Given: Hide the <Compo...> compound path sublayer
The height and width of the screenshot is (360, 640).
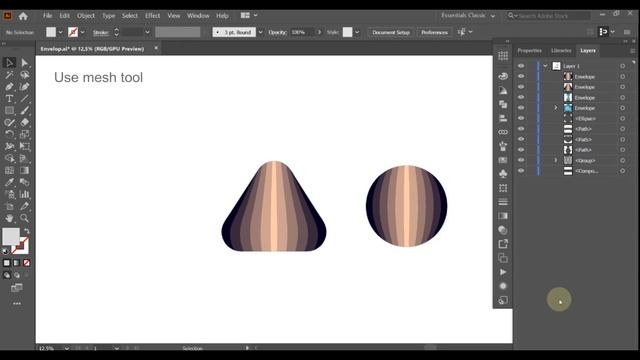Looking at the screenshot, I should [x=521, y=171].
